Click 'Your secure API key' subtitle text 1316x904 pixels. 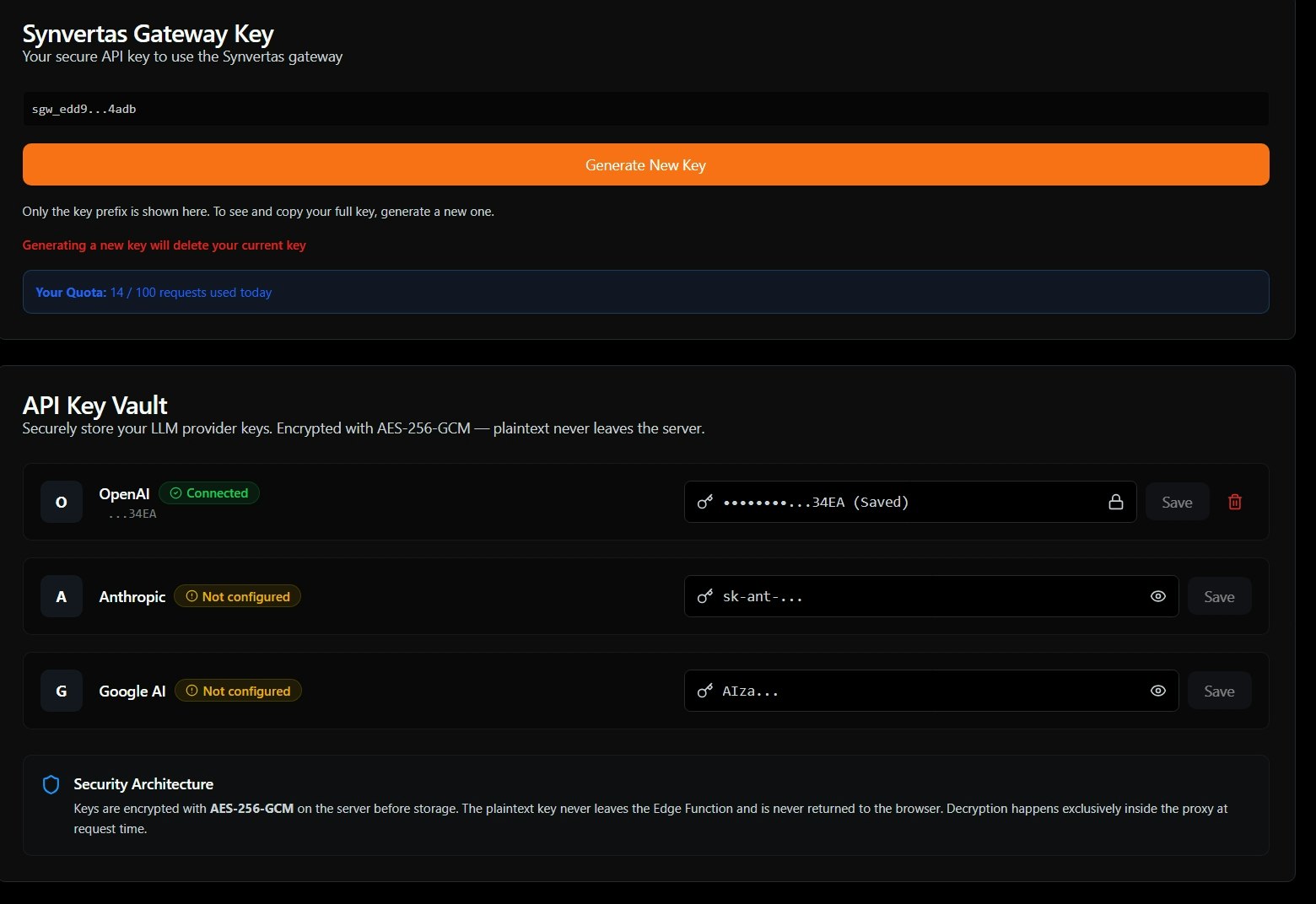click(182, 56)
